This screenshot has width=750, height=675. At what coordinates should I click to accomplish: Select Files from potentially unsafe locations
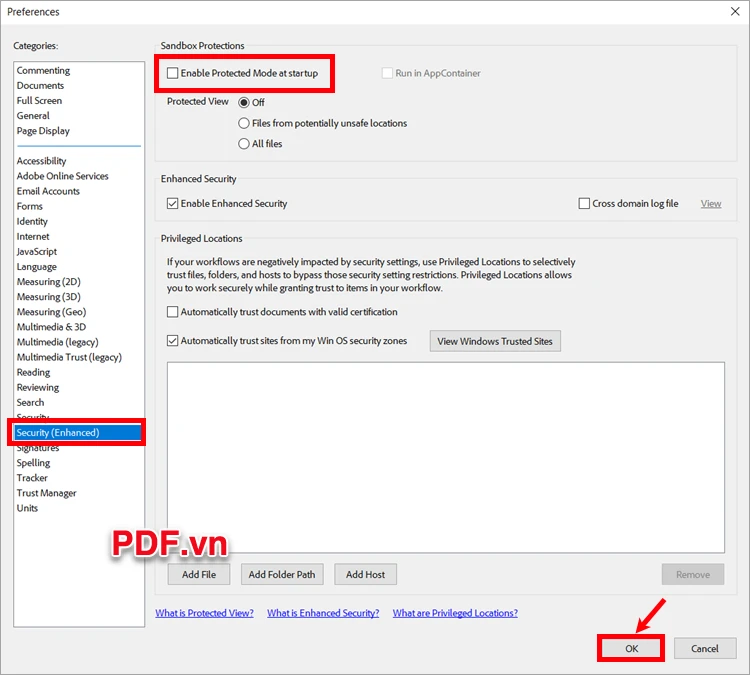point(244,123)
